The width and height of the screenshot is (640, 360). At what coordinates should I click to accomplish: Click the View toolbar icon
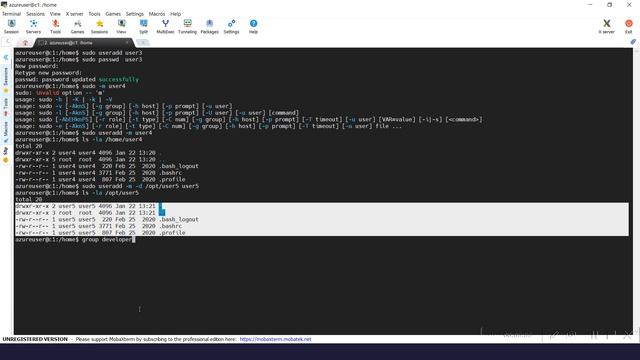(x=121, y=26)
